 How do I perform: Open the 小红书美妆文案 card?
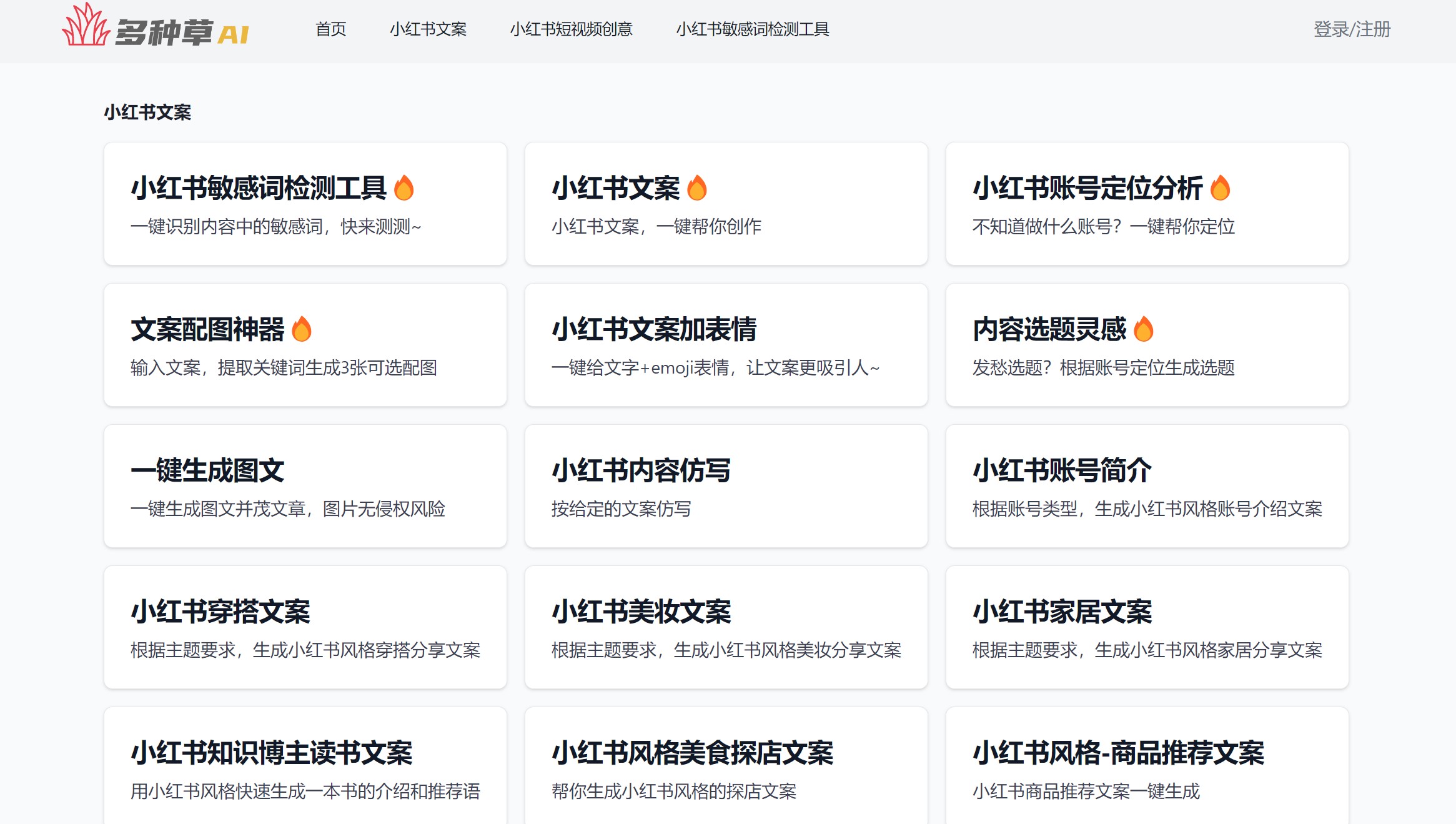point(726,627)
